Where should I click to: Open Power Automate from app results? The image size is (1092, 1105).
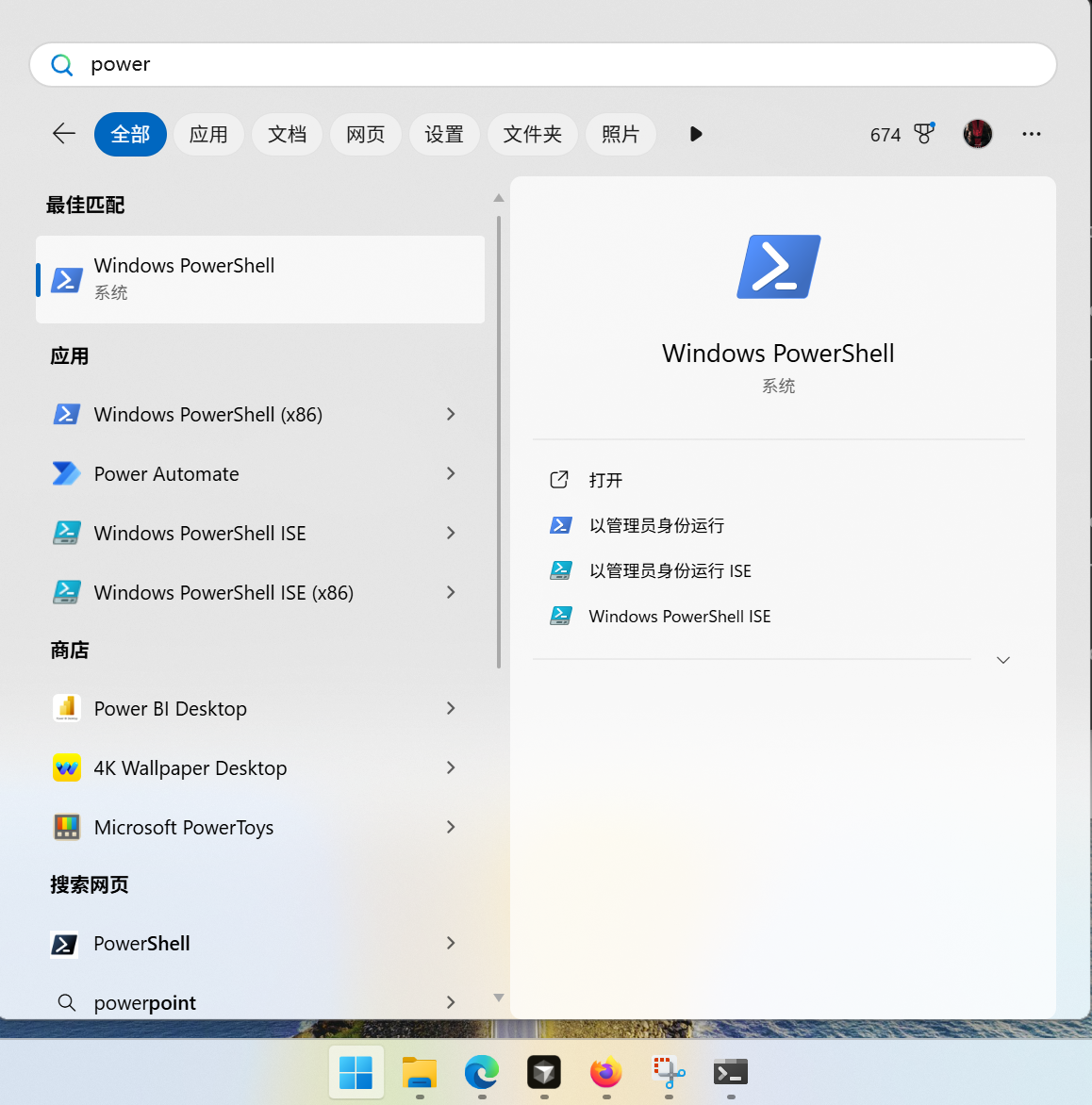[x=166, y=473]
